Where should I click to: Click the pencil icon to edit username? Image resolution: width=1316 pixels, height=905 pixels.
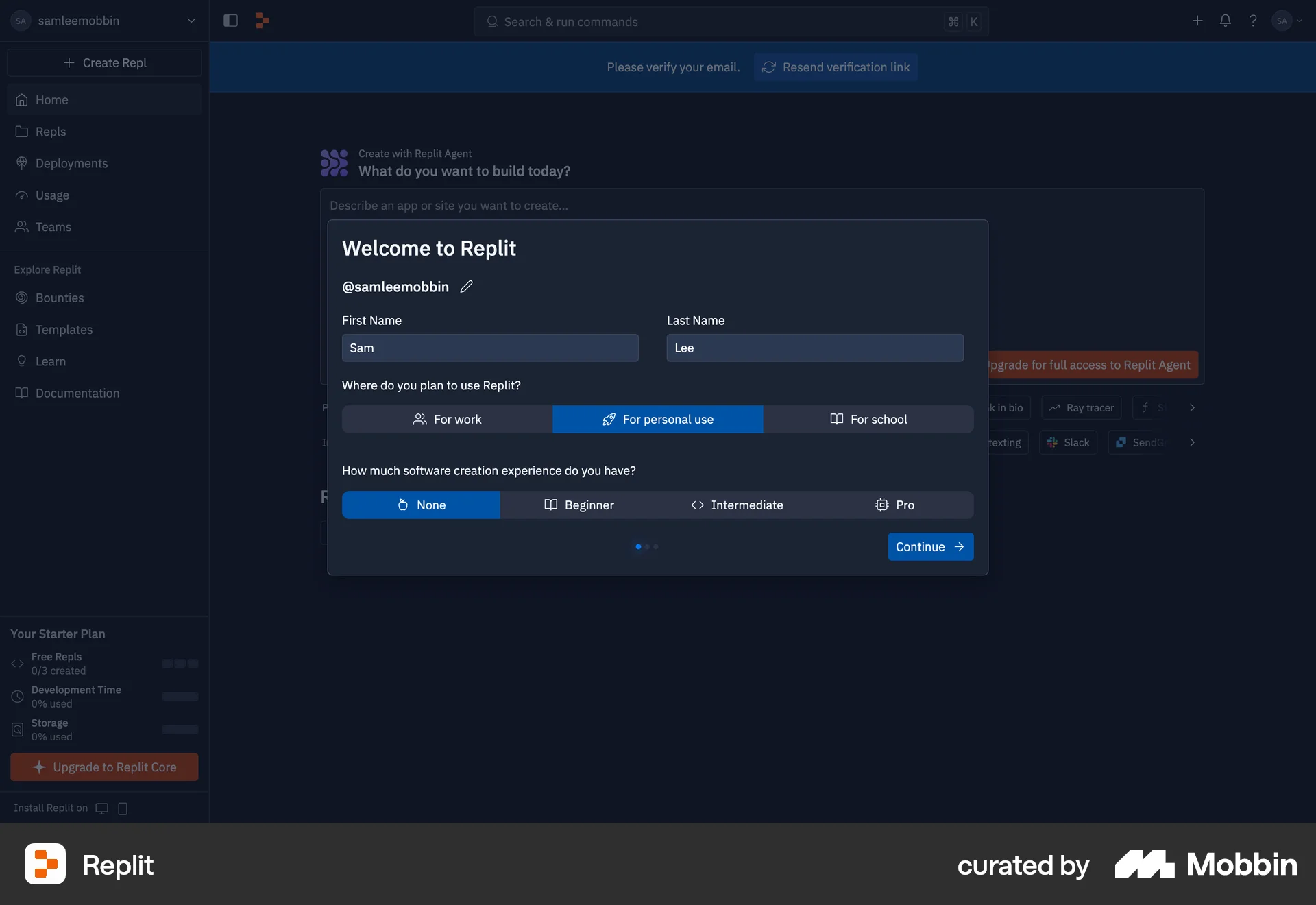(x=467, y=287)
